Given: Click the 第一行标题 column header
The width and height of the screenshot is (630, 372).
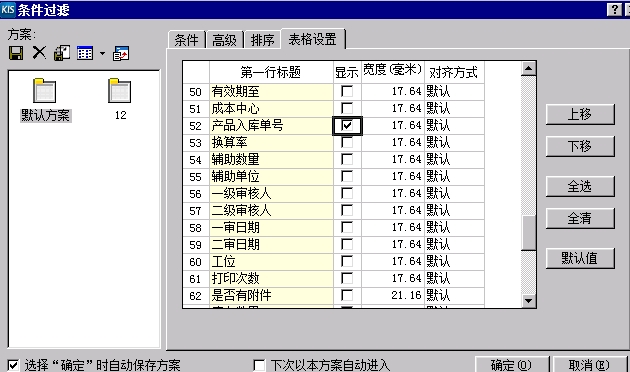Looking at the screenshot, I should 271,72.
